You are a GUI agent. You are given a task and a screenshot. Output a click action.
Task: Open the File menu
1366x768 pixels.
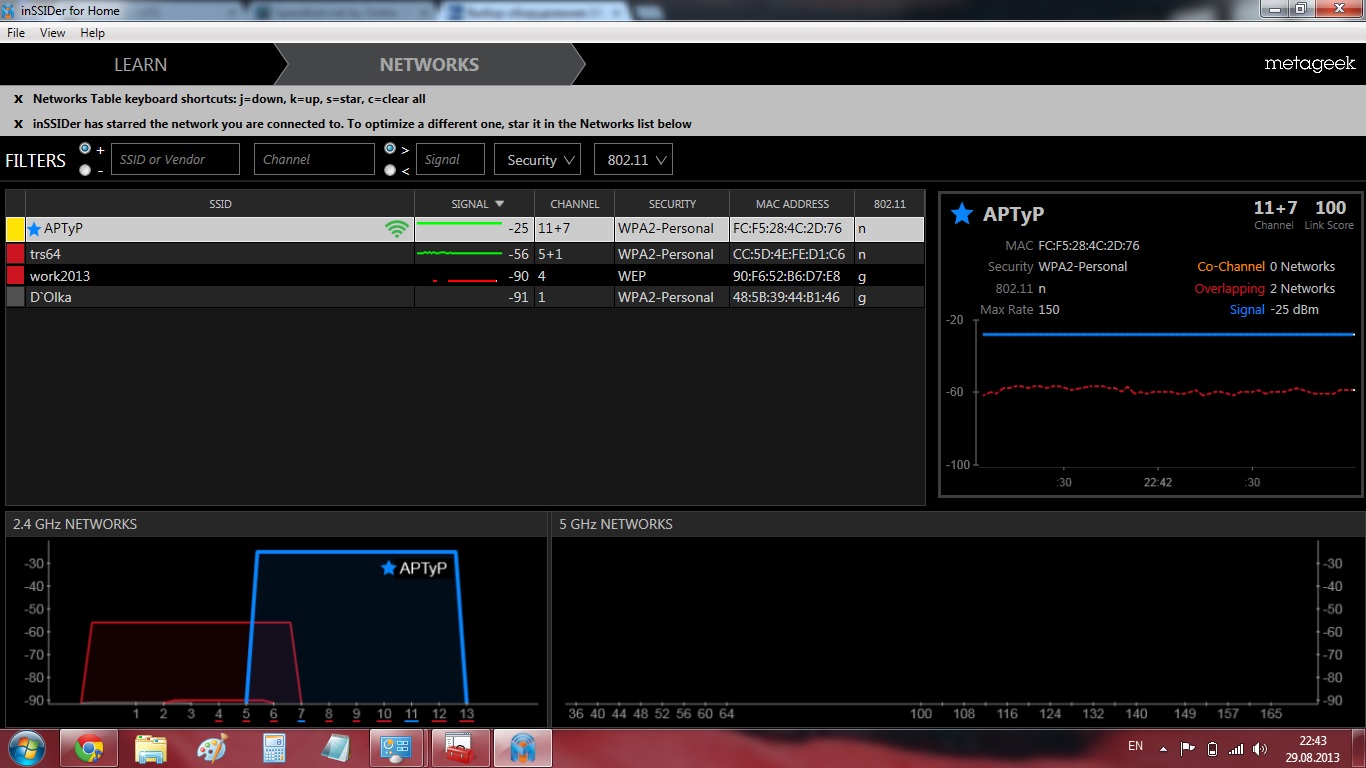[x=16, y=33]
